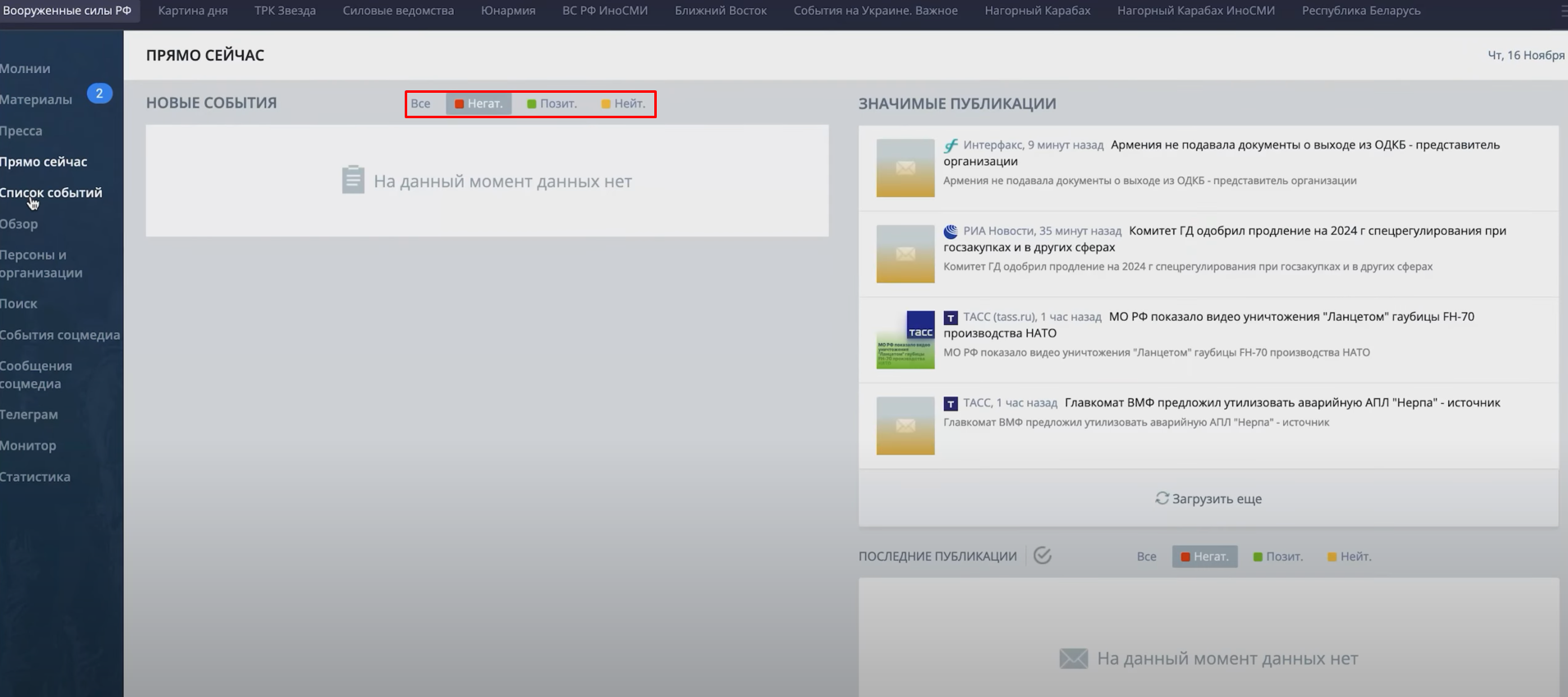Click the RIA Novosti source logo icon
This screenshot has height=697, width=1568.
point(951,232)
